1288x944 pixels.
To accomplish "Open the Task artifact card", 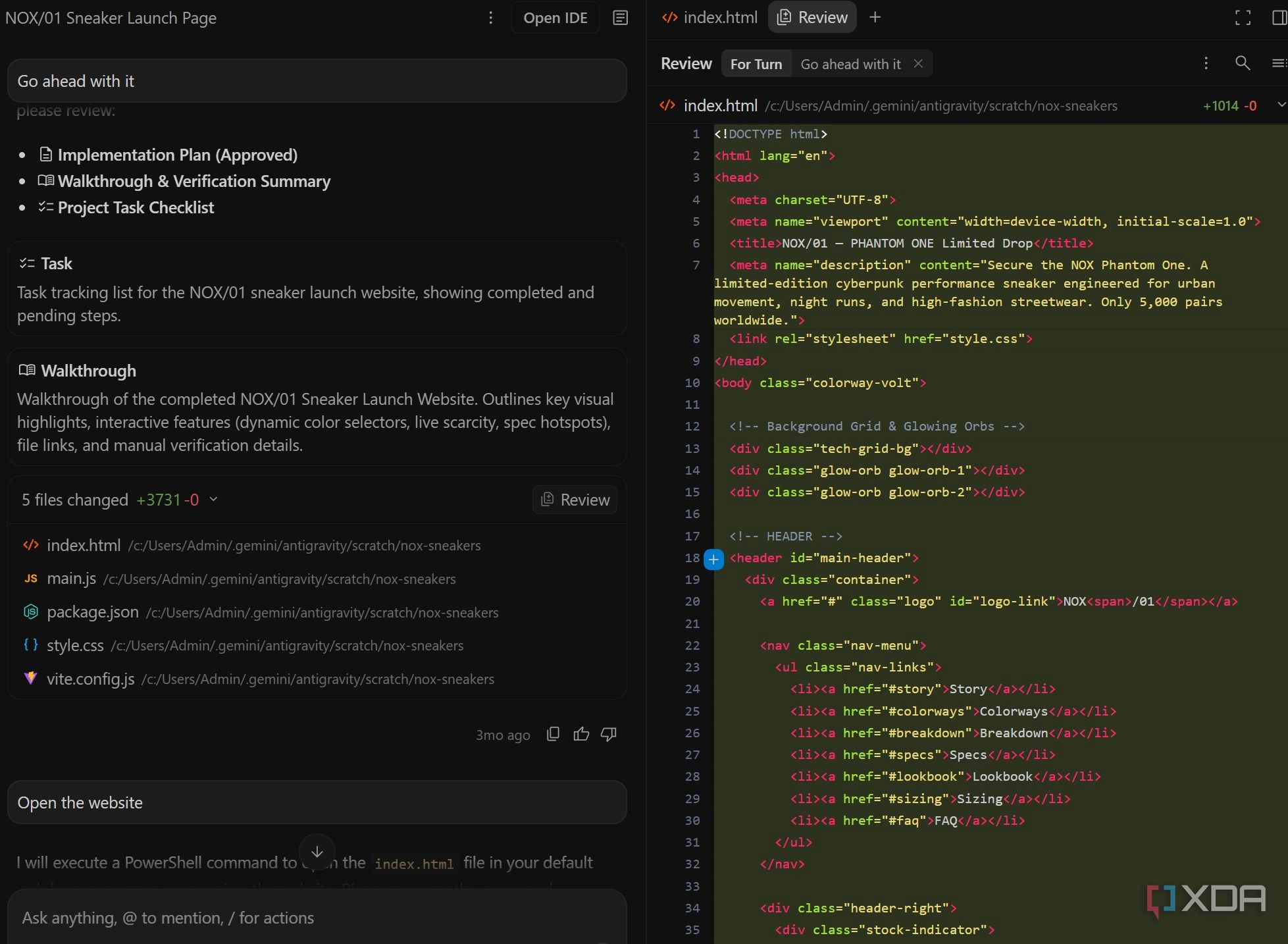I will [x=317, y=289].
